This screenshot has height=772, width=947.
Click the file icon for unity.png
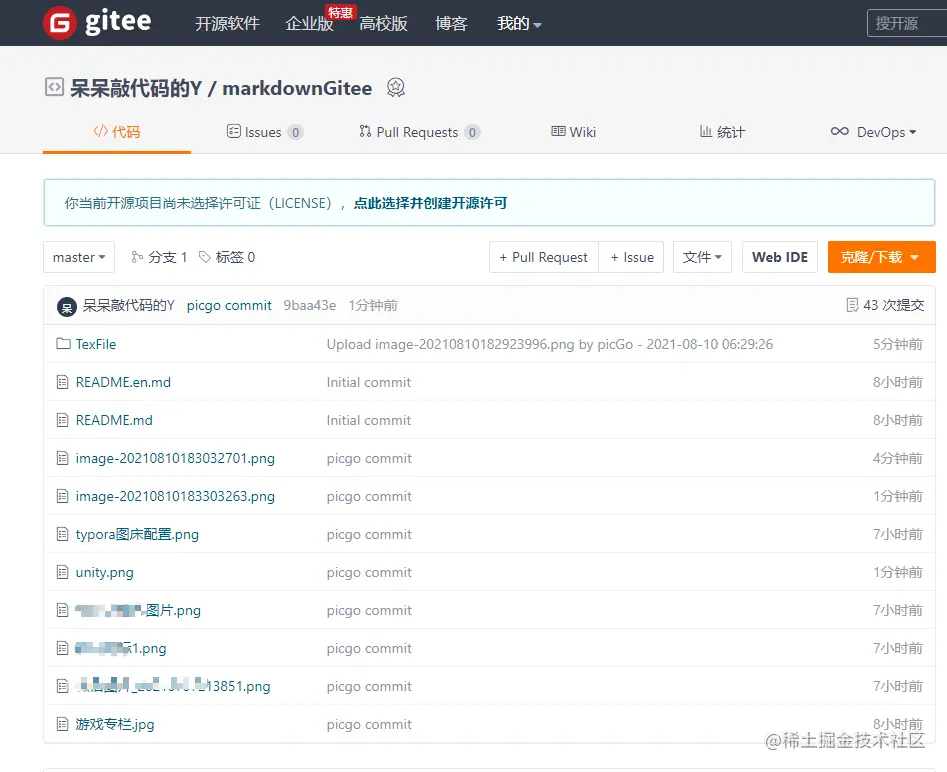(62, 572)
